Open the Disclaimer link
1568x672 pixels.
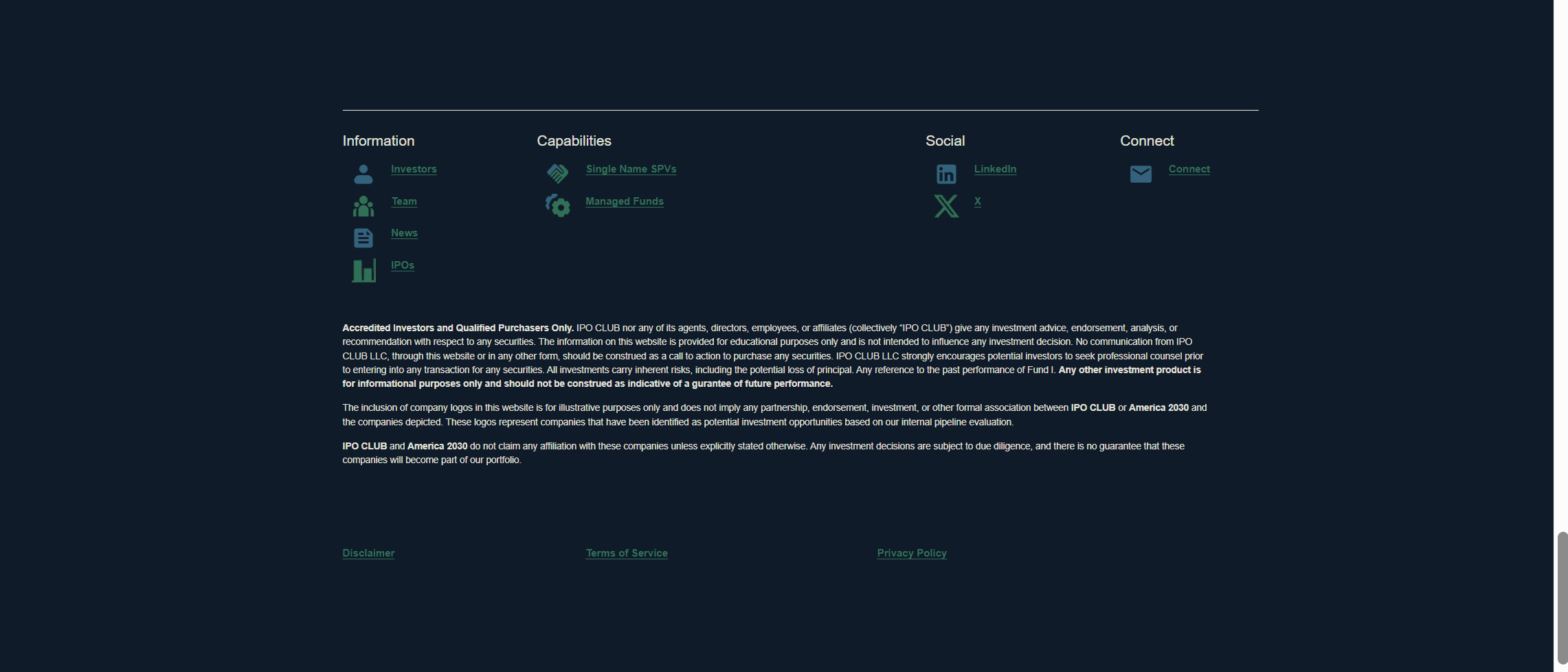click(x=368, y=553)
